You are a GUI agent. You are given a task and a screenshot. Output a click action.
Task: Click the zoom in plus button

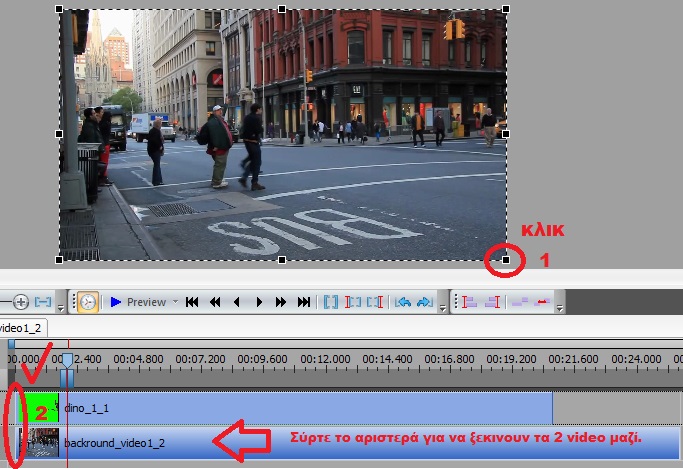click(x=20, y=302)
